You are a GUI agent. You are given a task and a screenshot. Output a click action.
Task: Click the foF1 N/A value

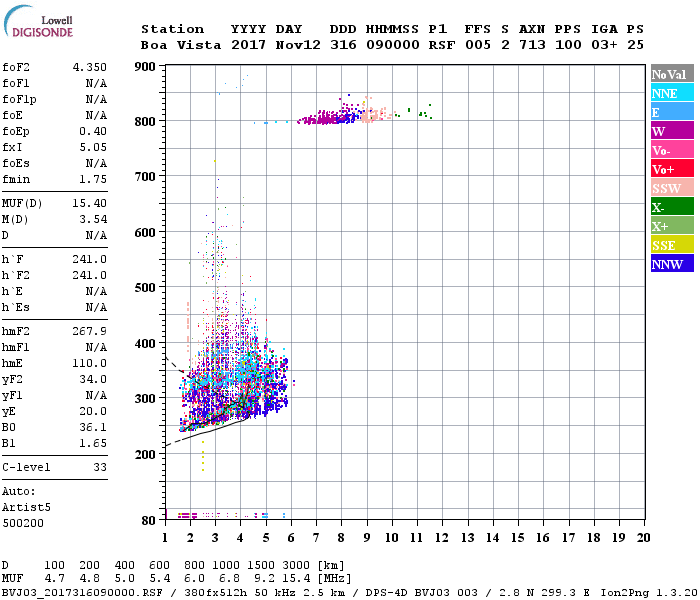point(96,83)
